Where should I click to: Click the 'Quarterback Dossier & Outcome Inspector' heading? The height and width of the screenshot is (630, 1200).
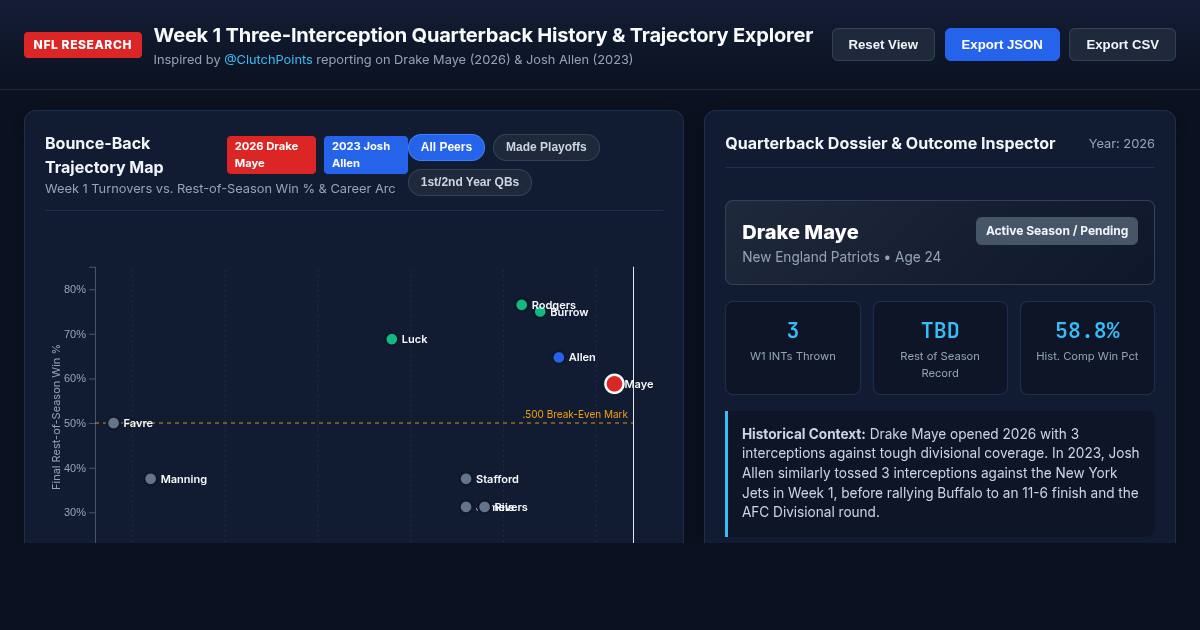click(x=890, y=144)
